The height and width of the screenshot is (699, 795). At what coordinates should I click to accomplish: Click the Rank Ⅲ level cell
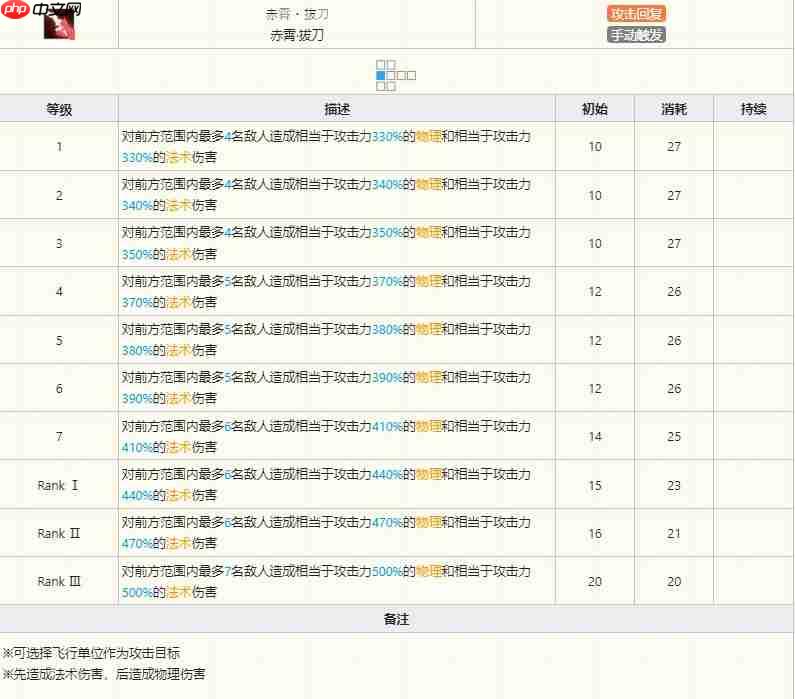[59, 581]
